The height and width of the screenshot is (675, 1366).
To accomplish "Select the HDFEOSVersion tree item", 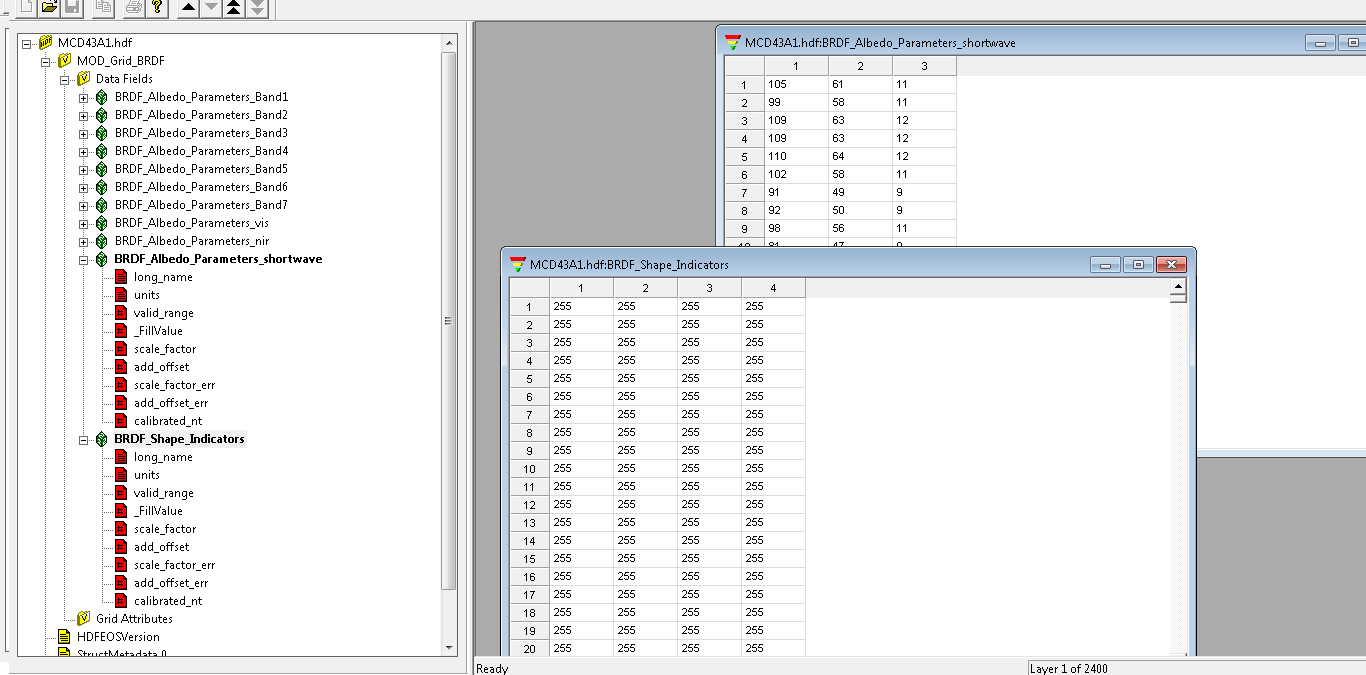I will click(118, 637).
